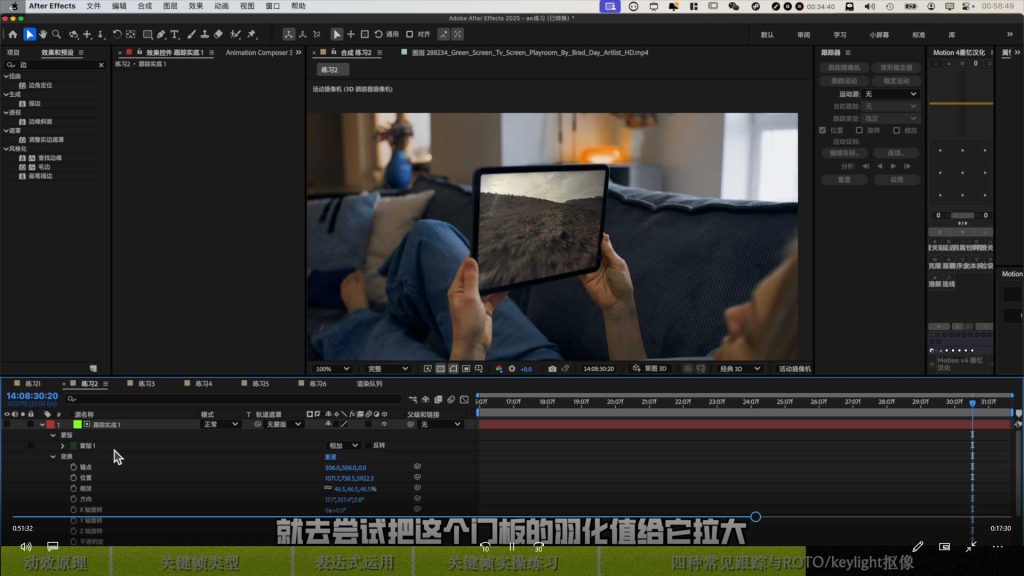Switch to the 练习3 timeline tab

coord(146,383)
